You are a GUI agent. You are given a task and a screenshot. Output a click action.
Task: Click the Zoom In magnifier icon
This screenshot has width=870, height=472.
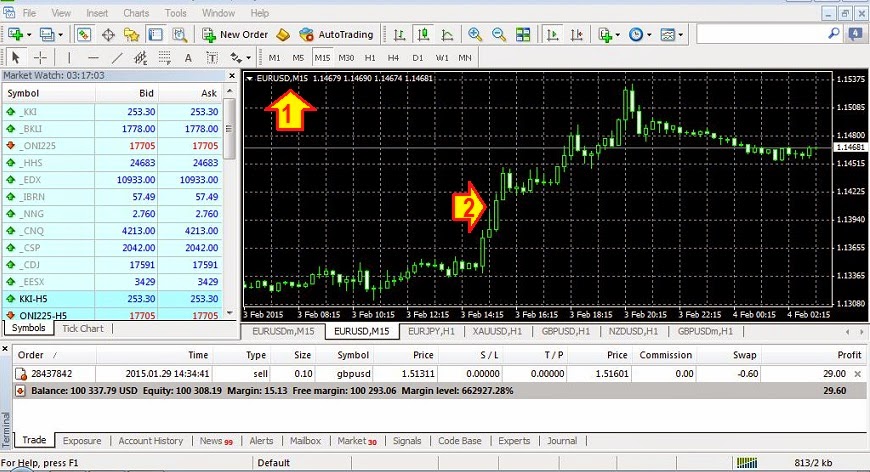(x=475, y=34)
